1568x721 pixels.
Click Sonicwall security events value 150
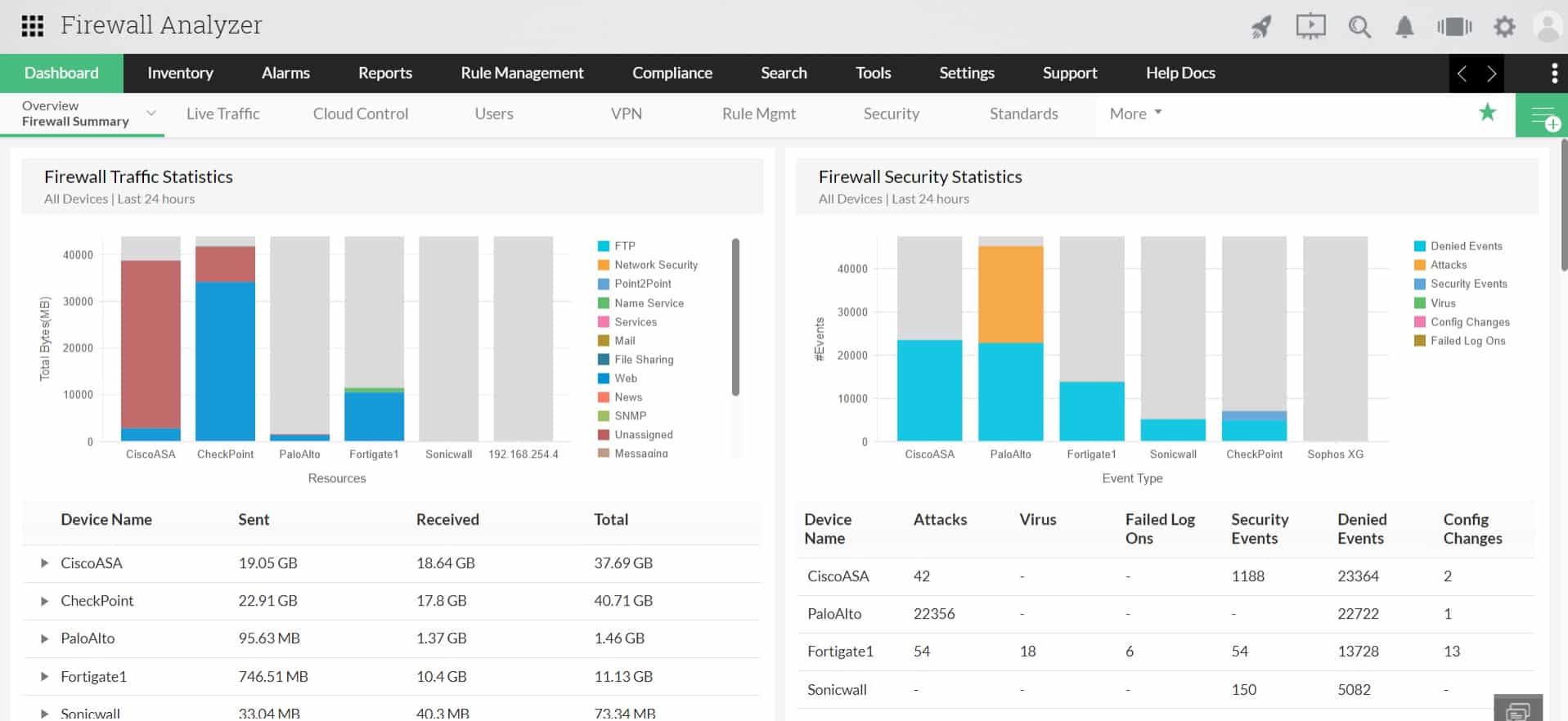pos(1244,690)
